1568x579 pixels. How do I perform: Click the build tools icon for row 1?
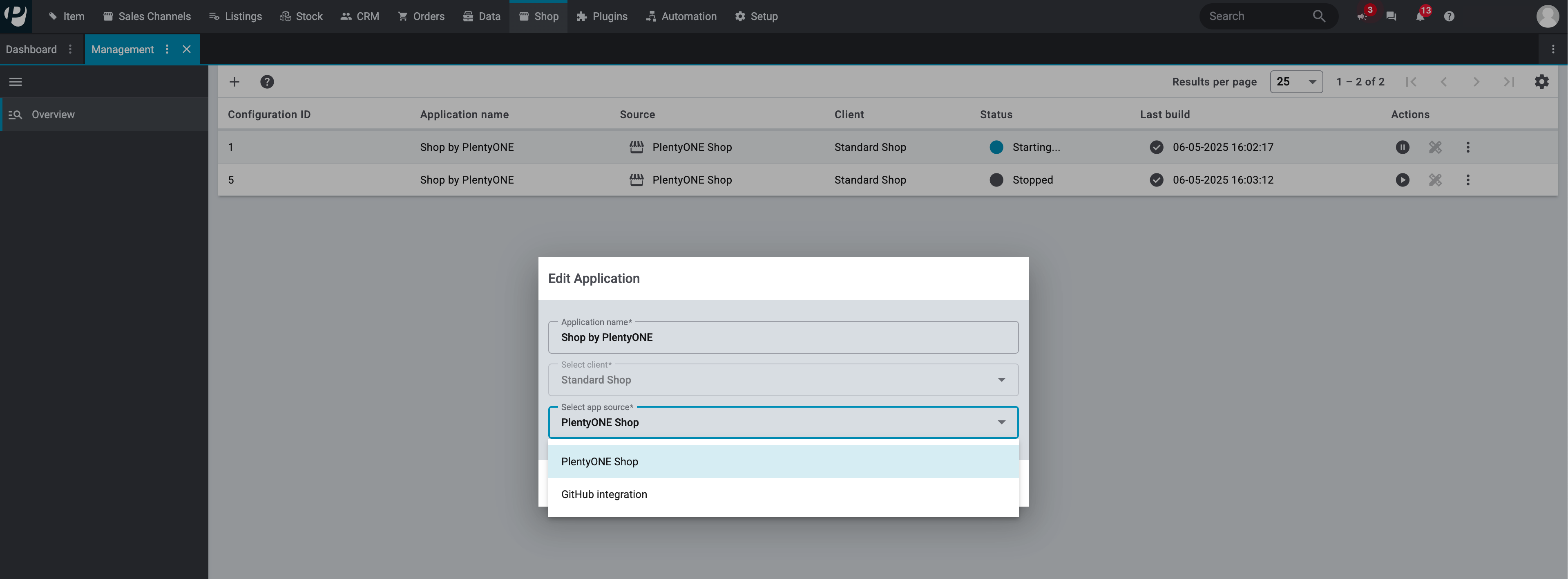point(1435,147)
